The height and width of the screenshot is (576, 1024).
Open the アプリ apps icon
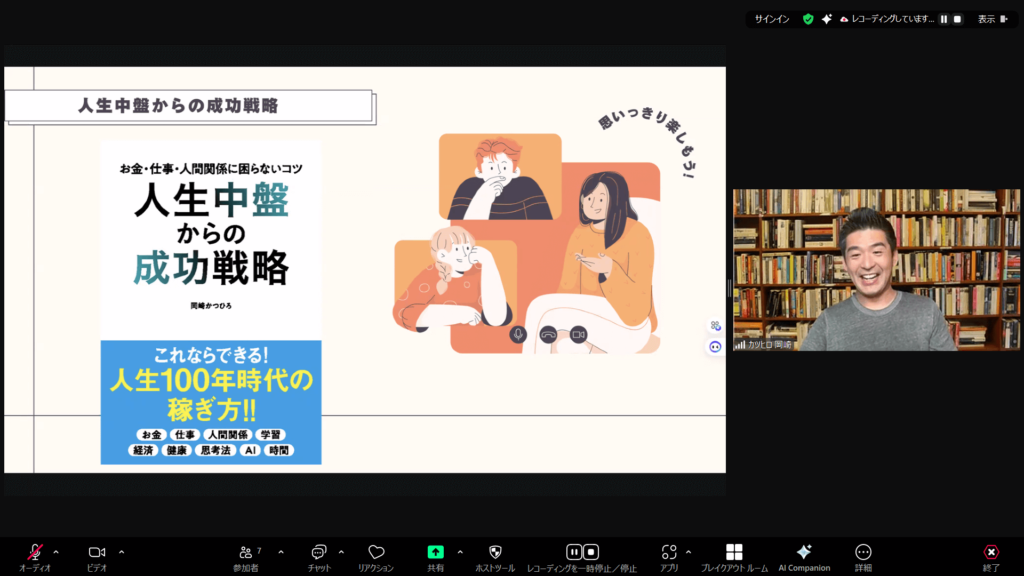(x=669, y=553)
